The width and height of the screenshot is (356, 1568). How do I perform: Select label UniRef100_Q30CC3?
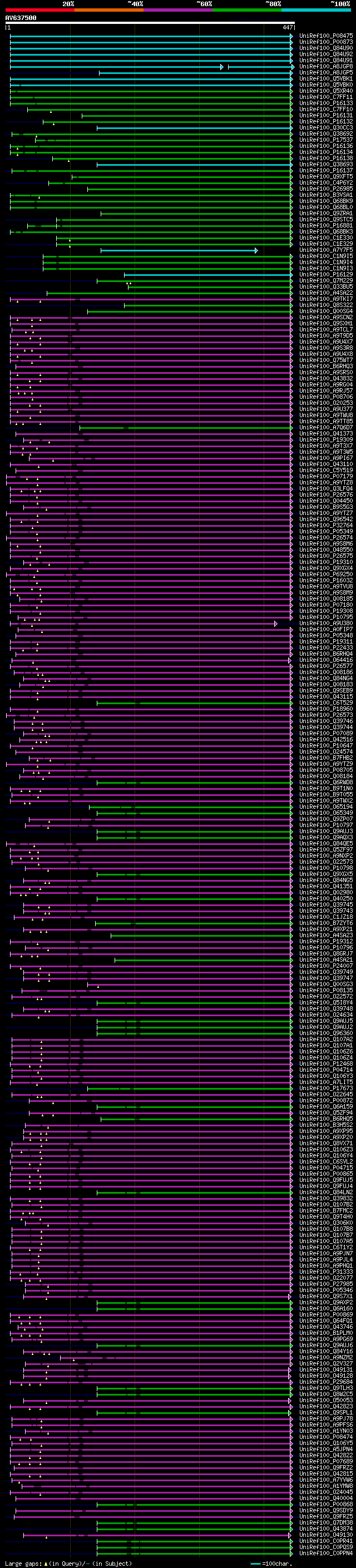click(326, 127)
